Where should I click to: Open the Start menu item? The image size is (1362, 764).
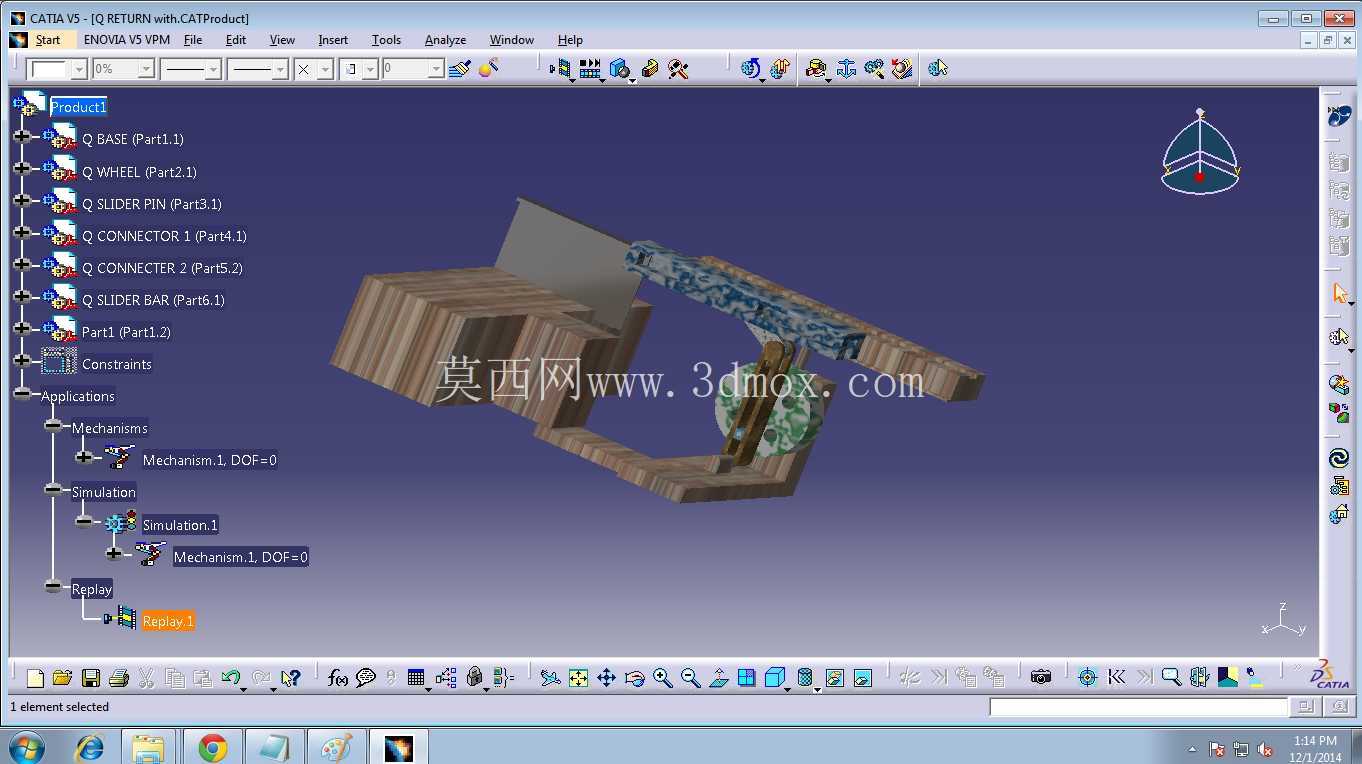(x=47, y=40)
